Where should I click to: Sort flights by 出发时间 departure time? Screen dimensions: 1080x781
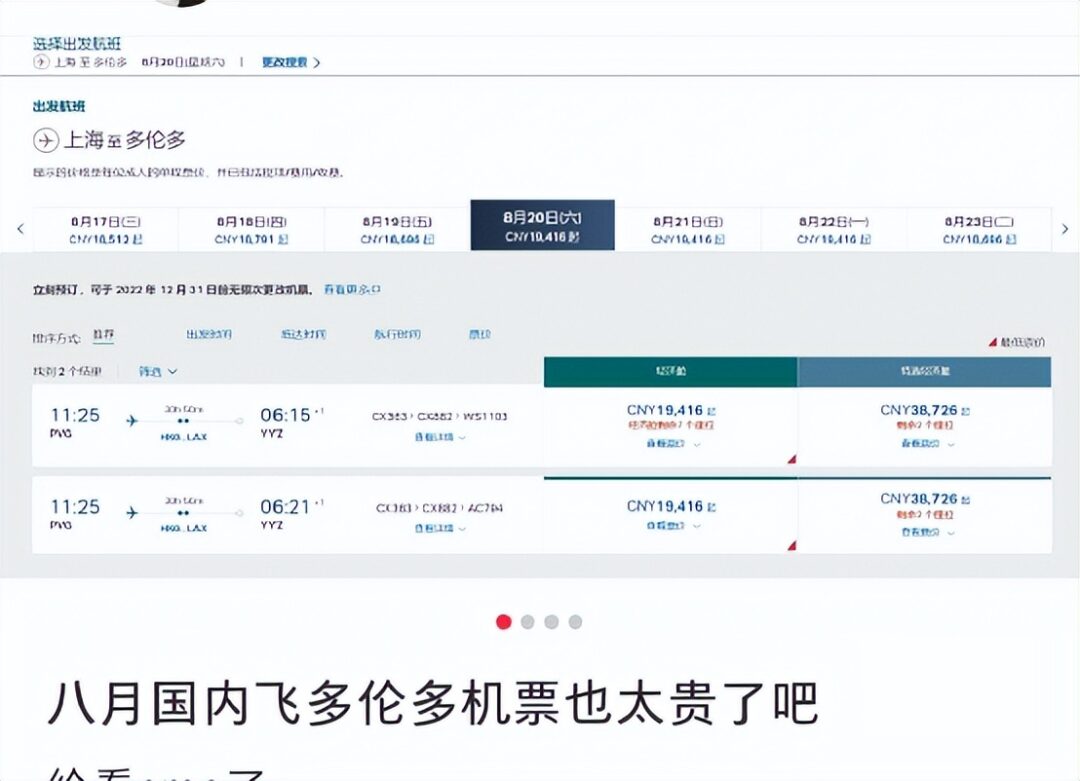[209, 334]
